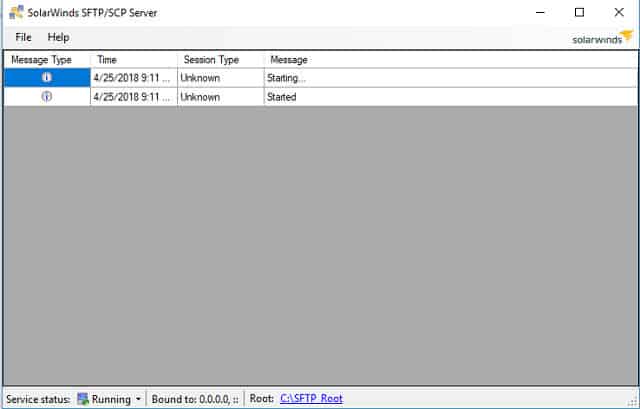Click the Bound to: 0.0.0.0 status text
This screenshot has height=409, width=640.
click(195, 399)
